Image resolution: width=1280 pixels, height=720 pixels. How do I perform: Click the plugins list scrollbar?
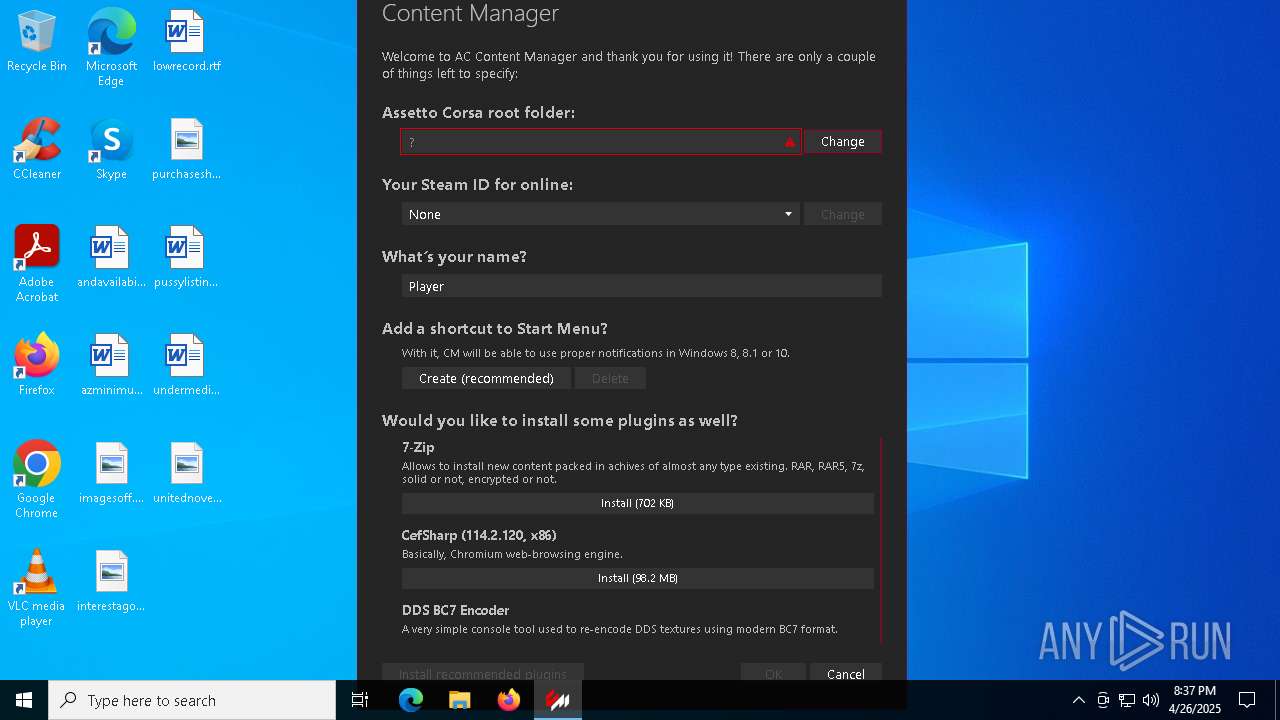pos(881,540)
